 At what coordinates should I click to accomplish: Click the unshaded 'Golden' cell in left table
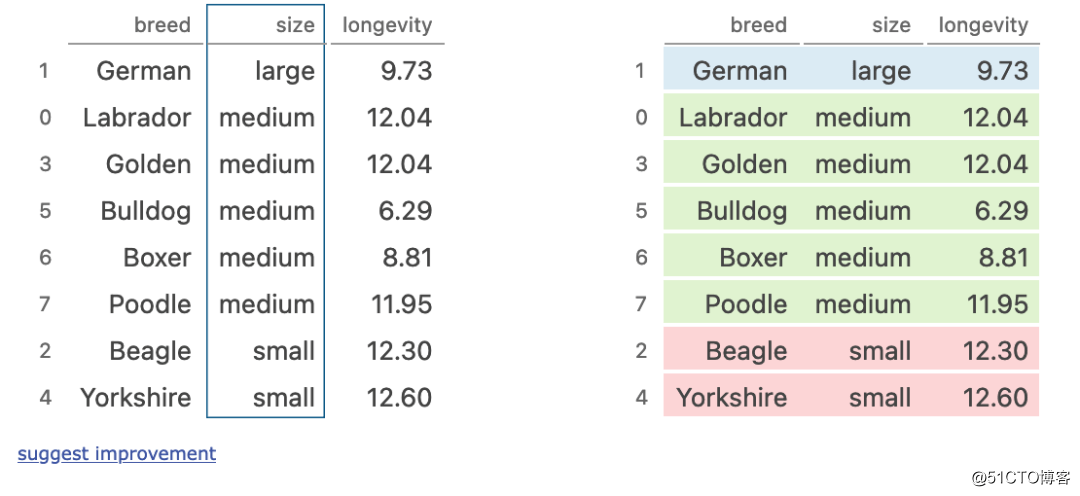click(148, 164)
